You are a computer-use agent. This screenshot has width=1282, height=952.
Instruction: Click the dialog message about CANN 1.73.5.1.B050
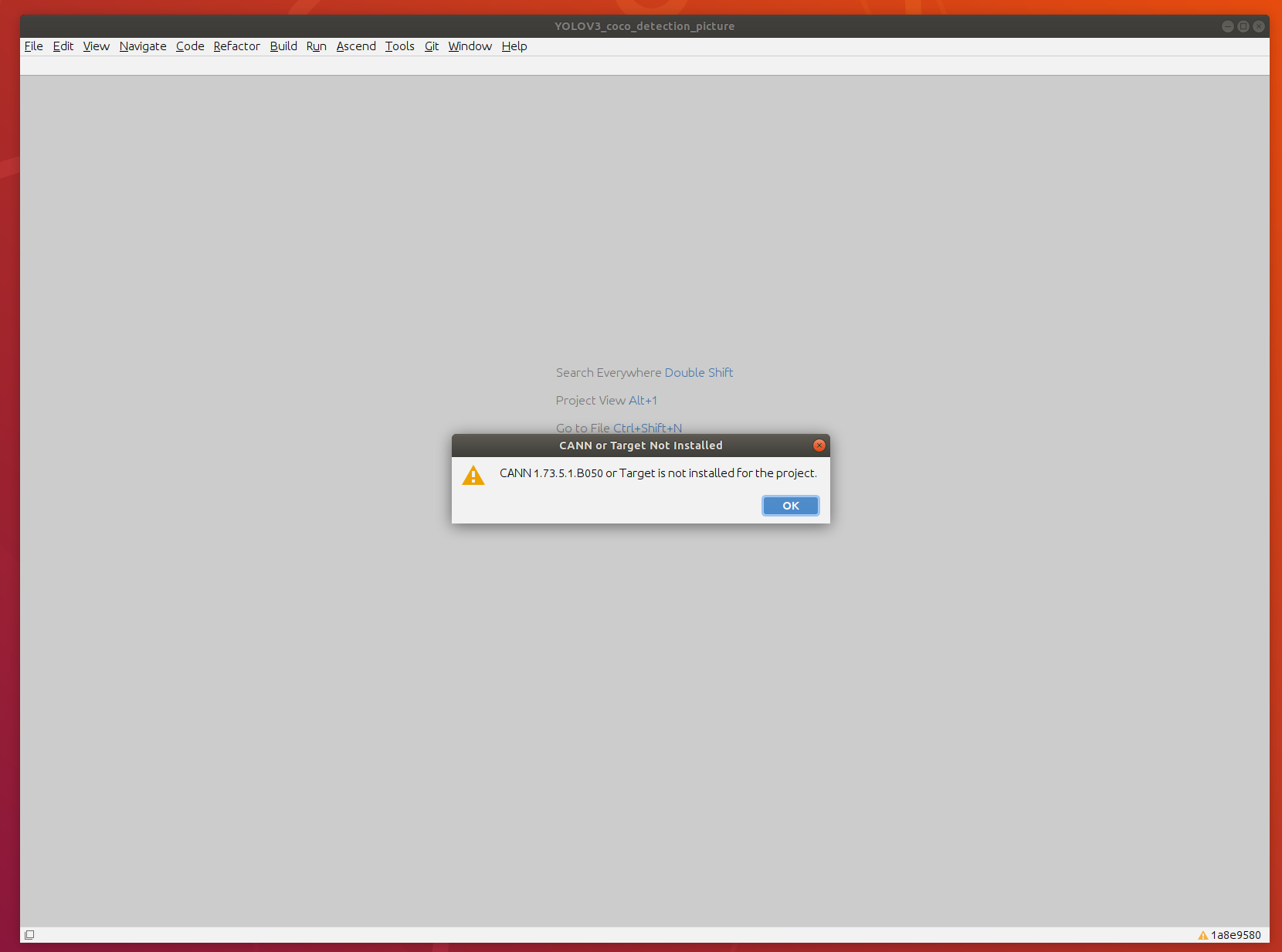tap(658, 473)
